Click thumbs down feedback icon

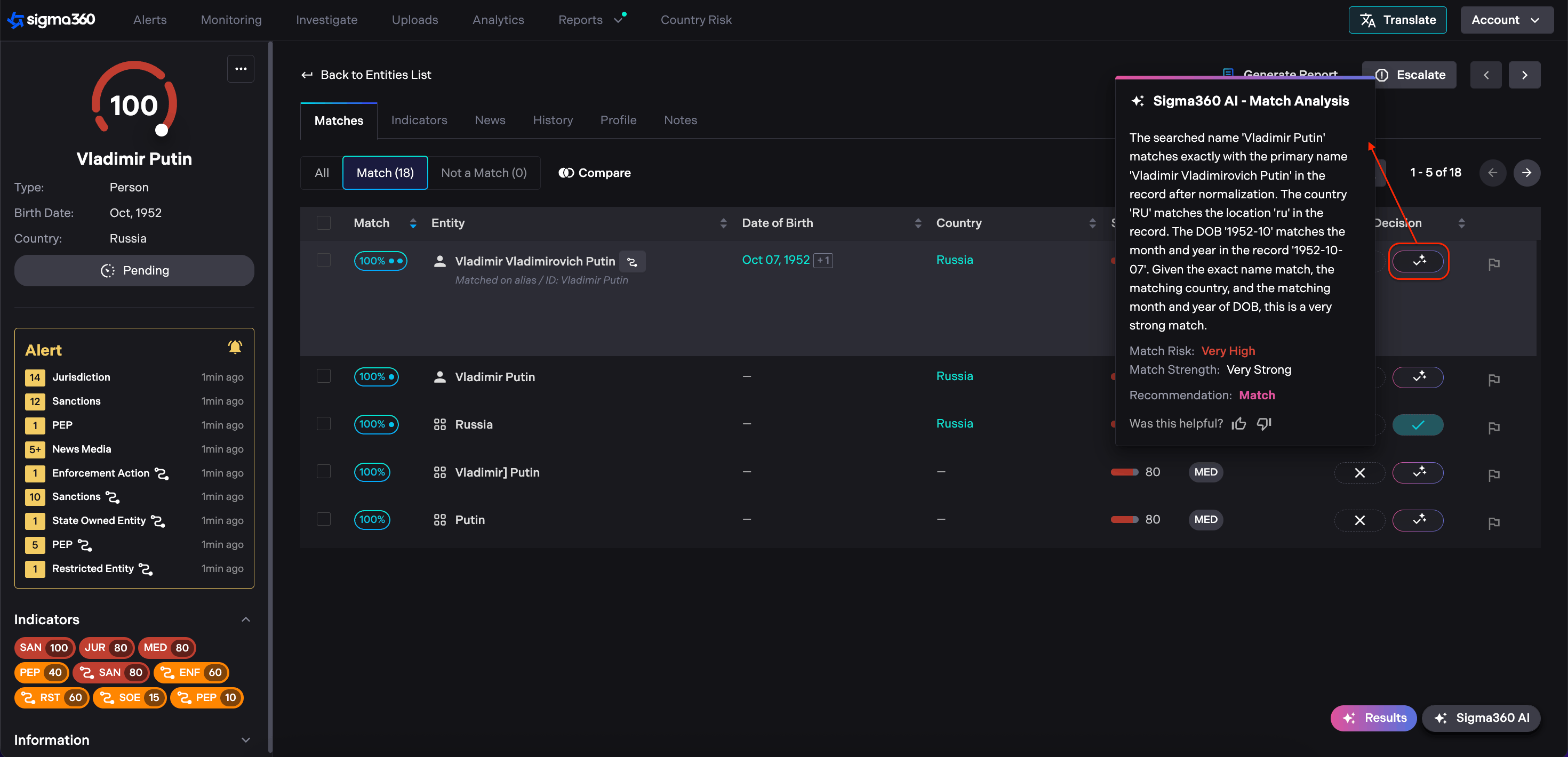[x=1264, y=423]
